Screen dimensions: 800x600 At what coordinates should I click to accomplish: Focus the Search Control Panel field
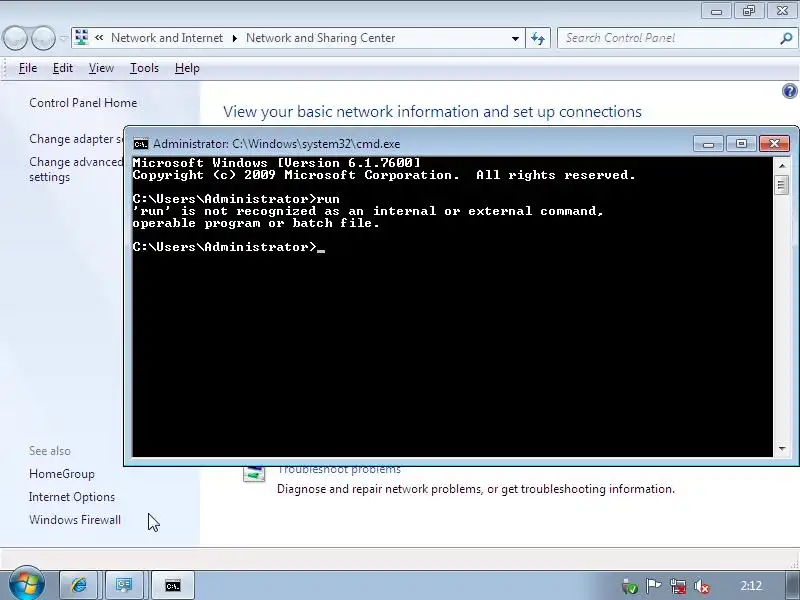click(667, 38)
